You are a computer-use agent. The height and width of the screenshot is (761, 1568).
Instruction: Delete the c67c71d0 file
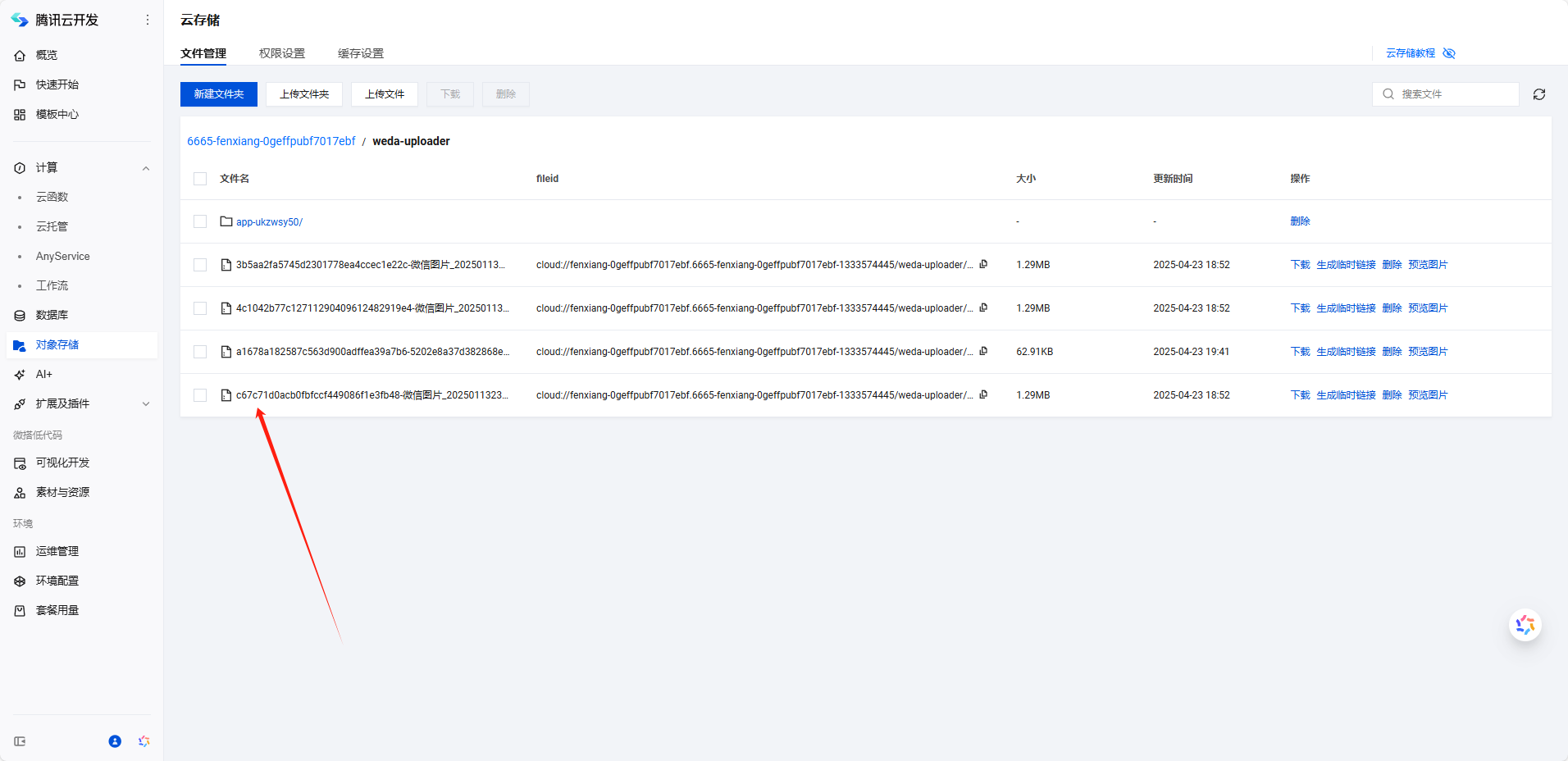pos(1392,395)
